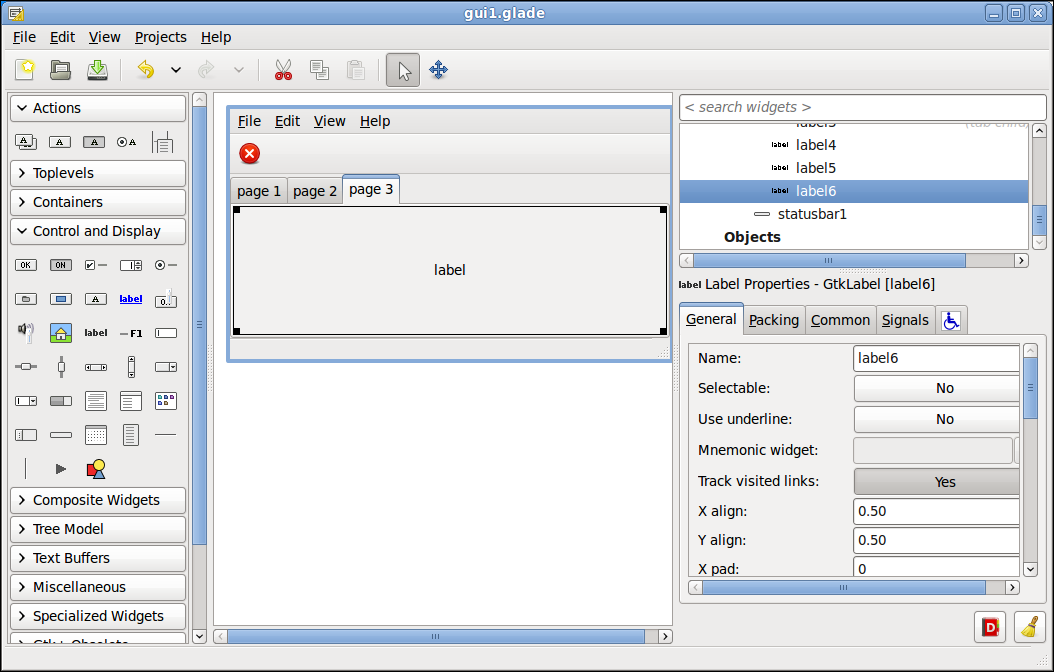Expand the Miscellaneous section
This screenshot has height=672, width=1054.
point(98,587)
